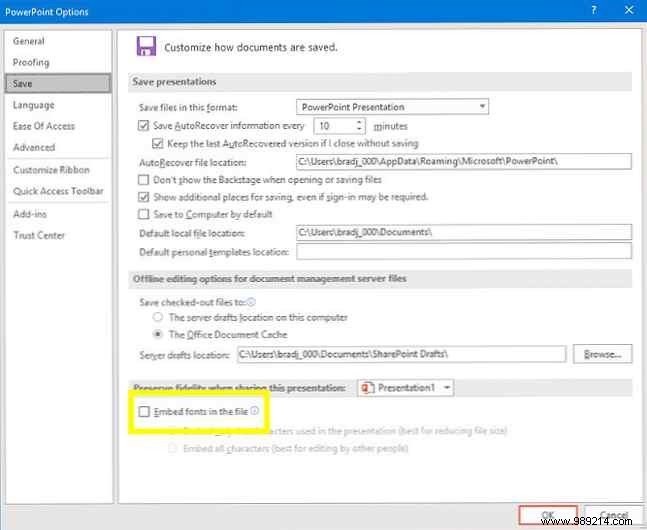Open Quick Access Toolbar settings
This screenshot has height=530, width=647.
pyautogui.click(x=58, y=191)
